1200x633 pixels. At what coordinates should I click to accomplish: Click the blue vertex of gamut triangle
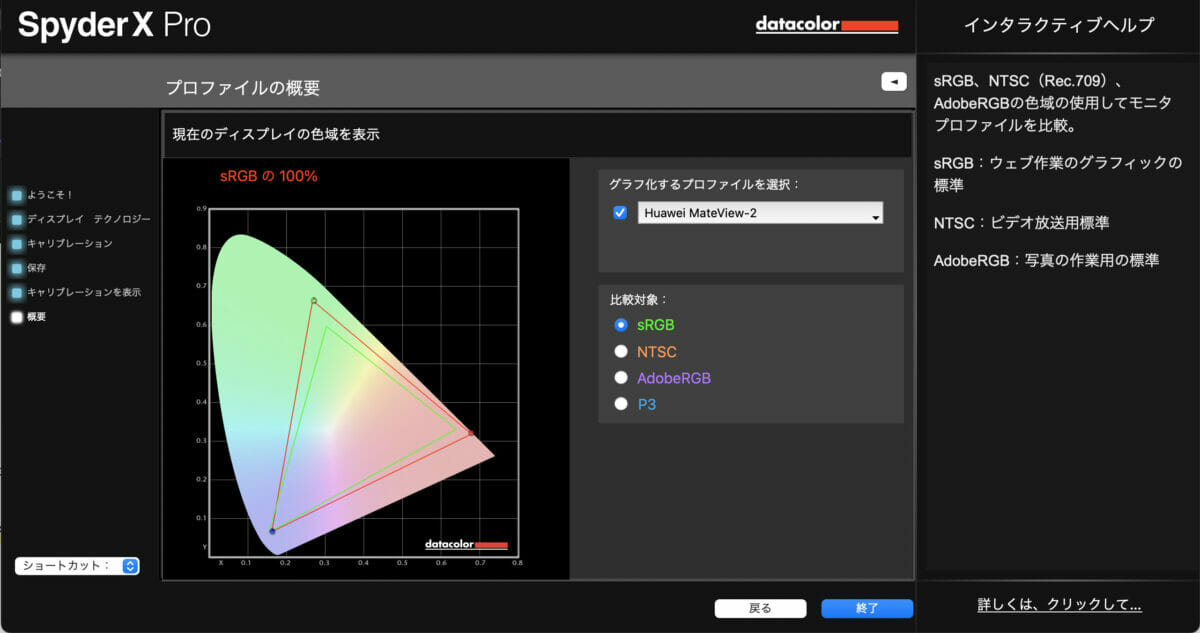click(x=272, y=531)
